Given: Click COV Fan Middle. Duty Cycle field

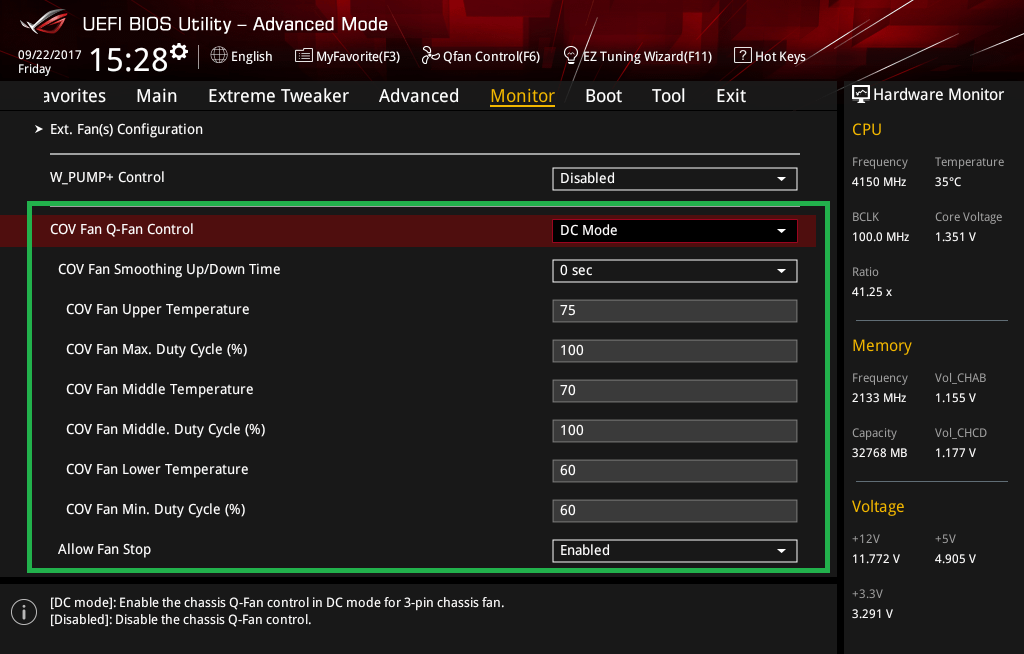Looking at the screenshot, I should point(675,431).
